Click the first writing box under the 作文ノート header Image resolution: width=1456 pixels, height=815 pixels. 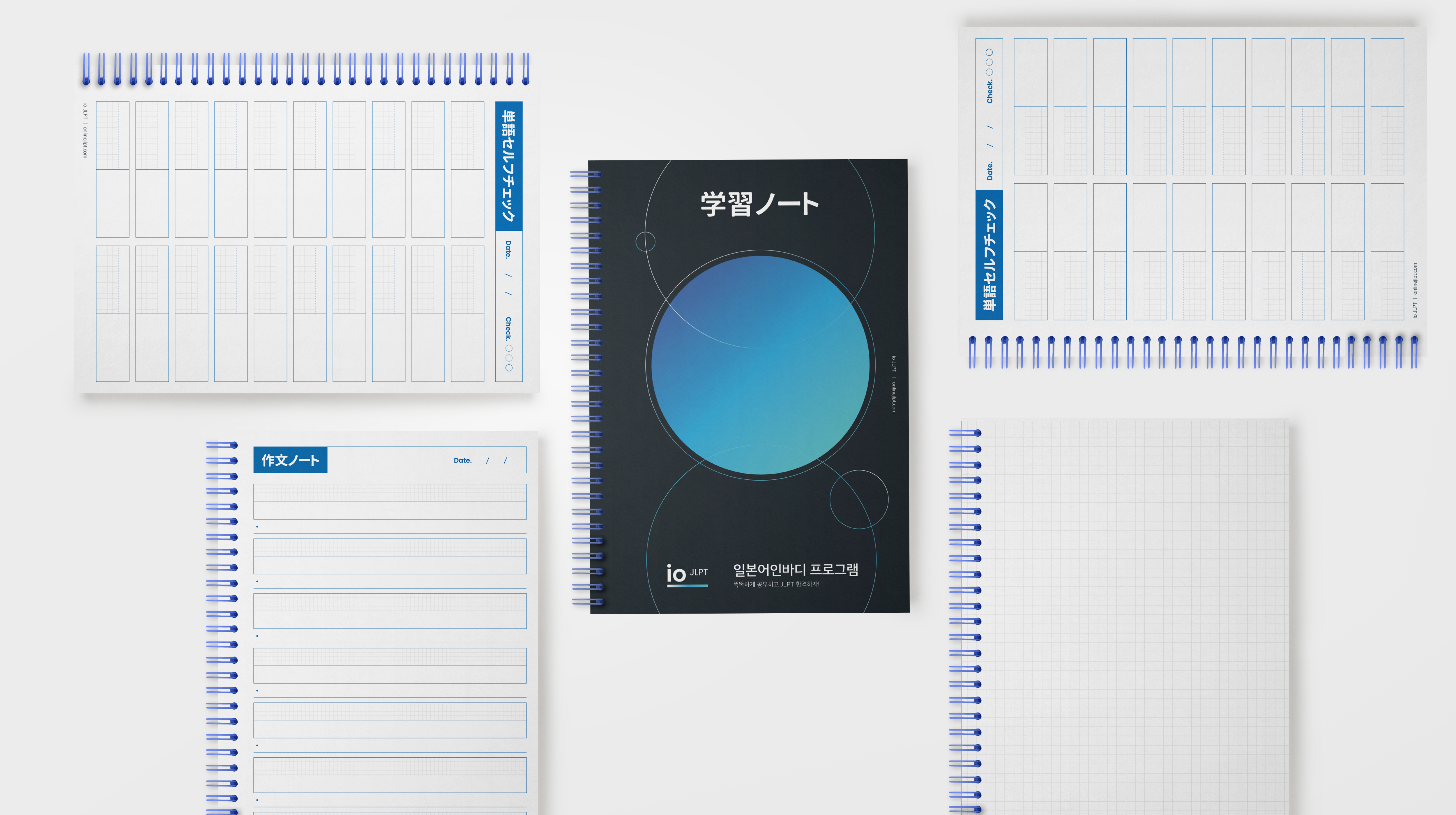pyautogui.click(x=390, y=502)
